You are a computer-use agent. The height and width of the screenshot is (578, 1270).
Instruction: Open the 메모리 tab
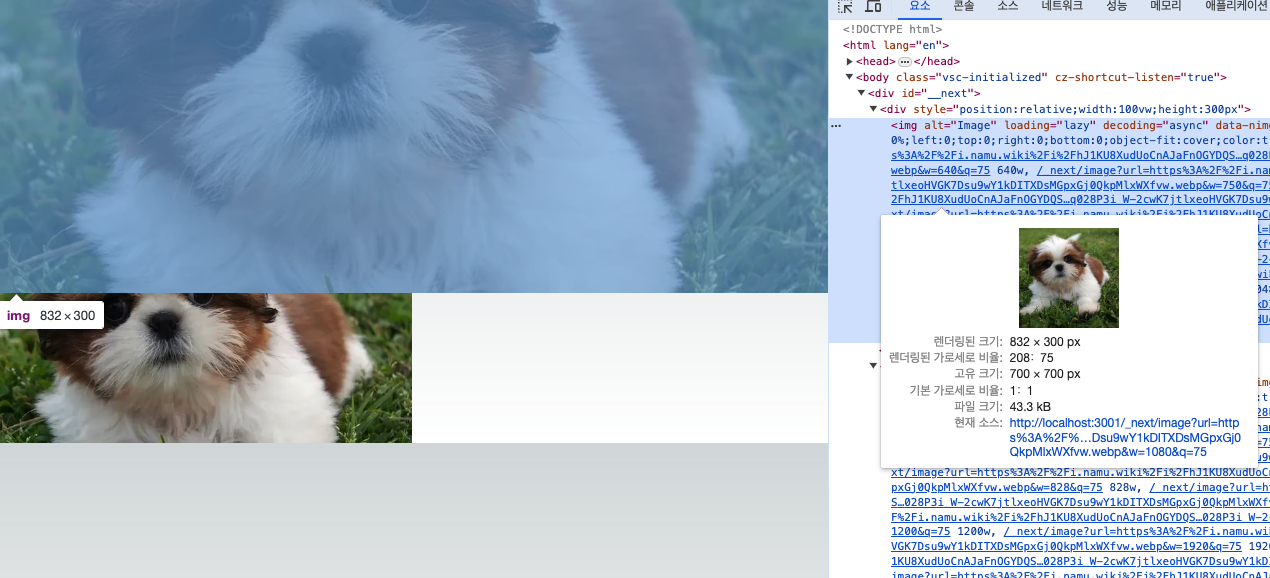pyautogui.click(x=1166, y=6)
